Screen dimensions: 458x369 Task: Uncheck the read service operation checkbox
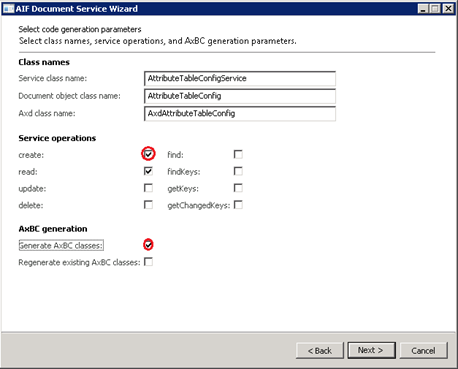148,171
